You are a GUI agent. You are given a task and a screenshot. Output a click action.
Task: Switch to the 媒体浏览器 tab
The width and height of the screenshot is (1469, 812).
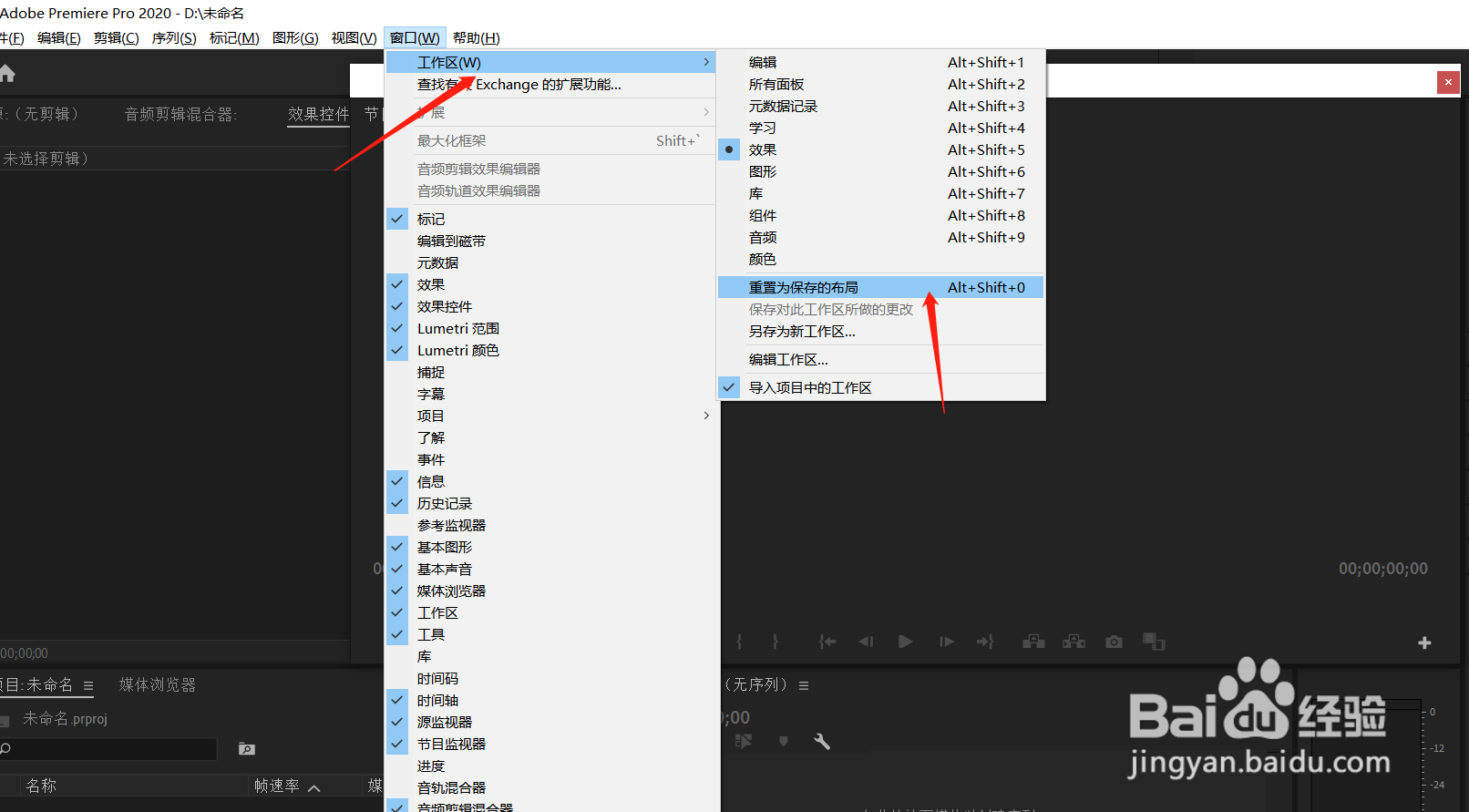(x=158, y=684)
